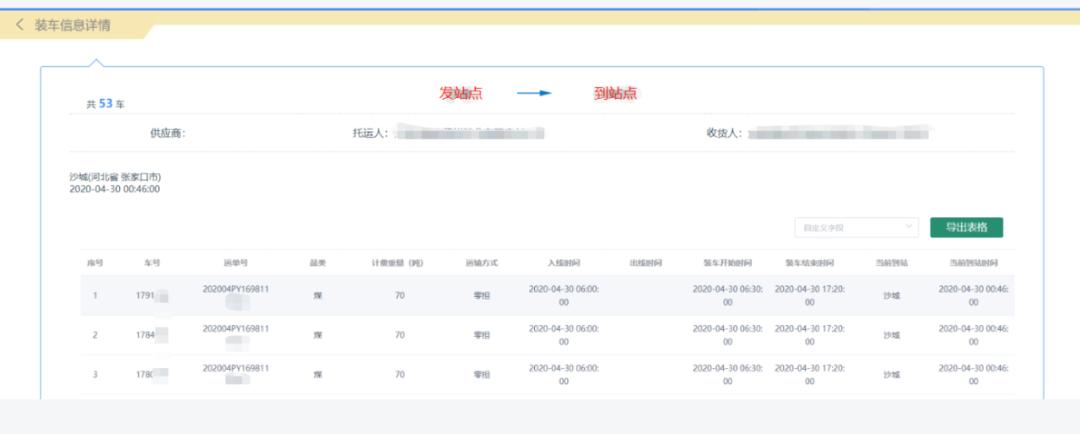The width and height of the screenshot is (1080, 434).
Task: Click the 入线时间 column header
Action: 563,263
